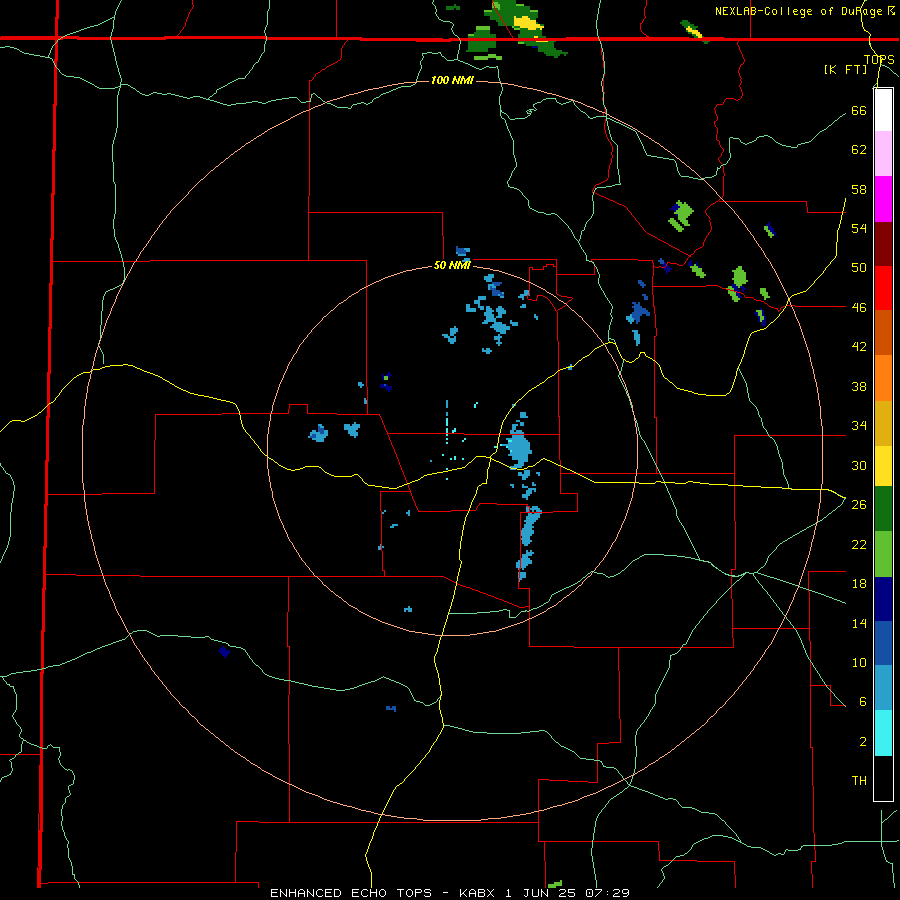The width and height of the screenshot is (900, 900).
Task: Click the "66" legend value
Action: (859, 110)
